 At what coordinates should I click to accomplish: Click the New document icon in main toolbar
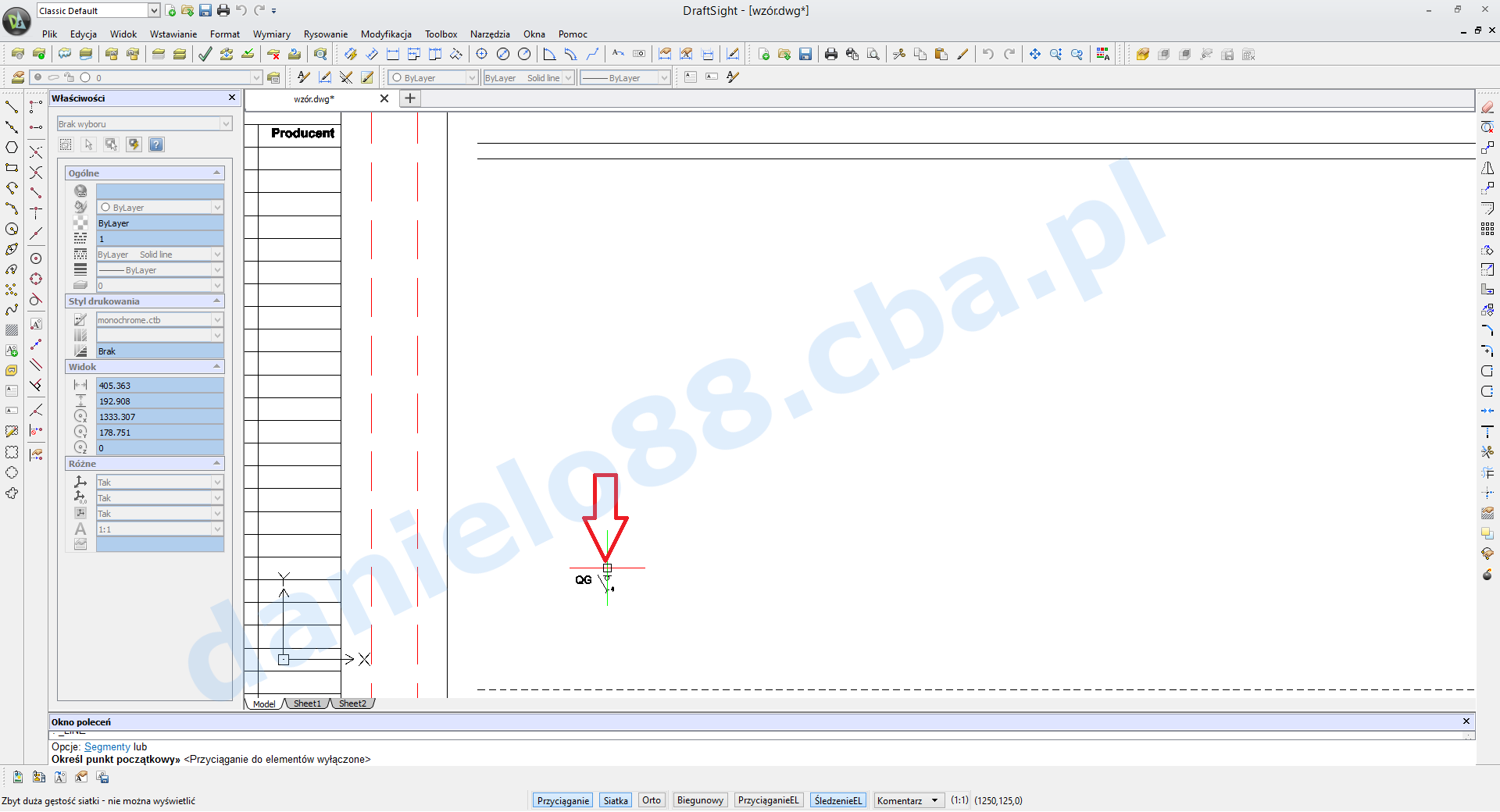[x=764, y=54]
